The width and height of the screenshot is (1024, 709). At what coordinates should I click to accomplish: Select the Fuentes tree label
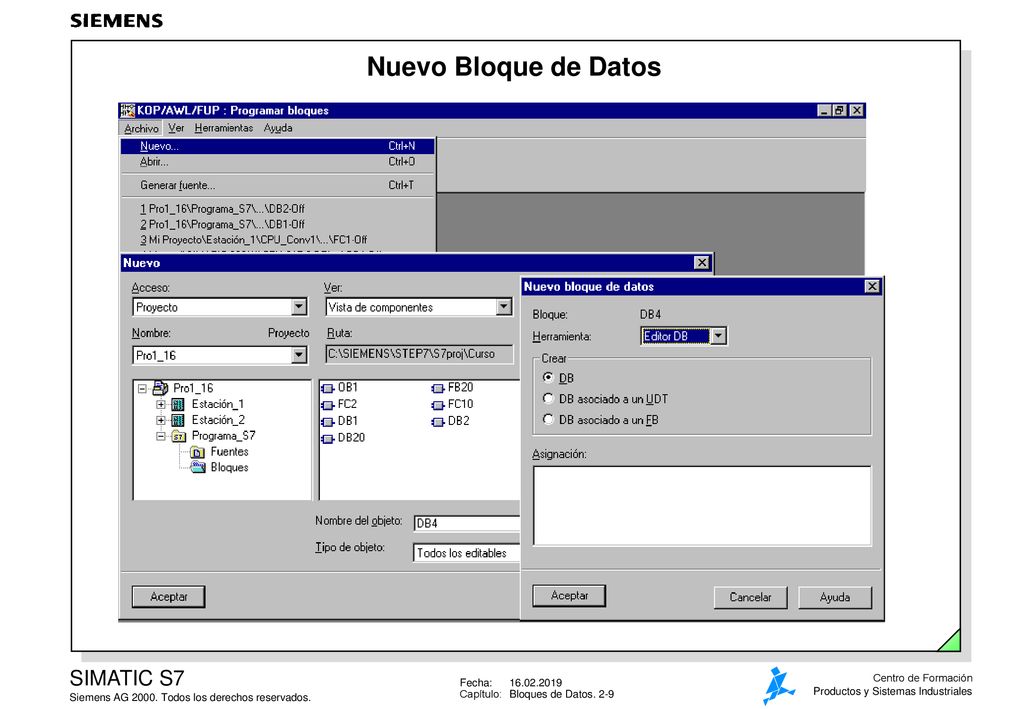[x=229, y=452]
